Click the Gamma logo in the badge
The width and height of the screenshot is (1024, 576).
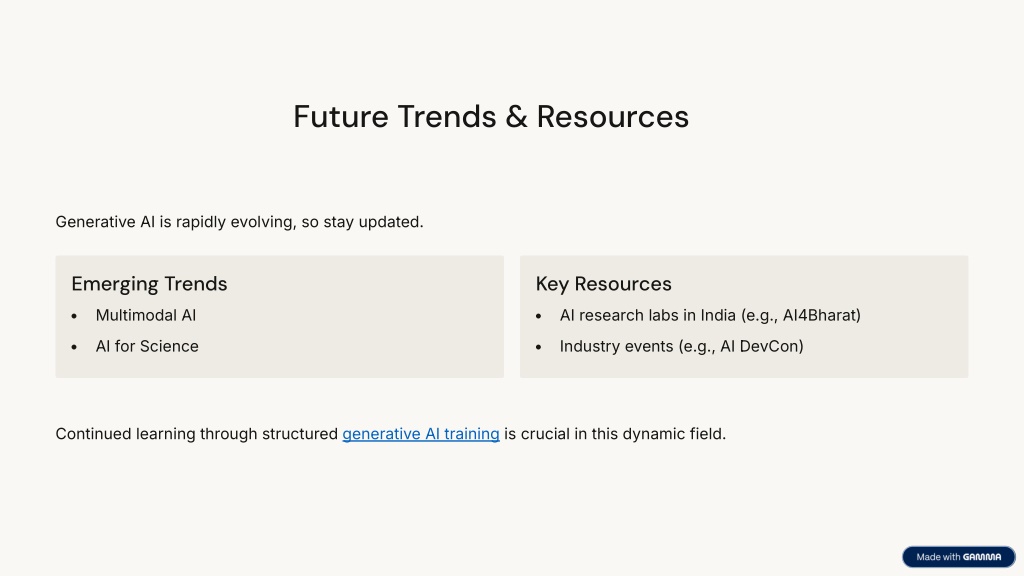pos(982,557)
